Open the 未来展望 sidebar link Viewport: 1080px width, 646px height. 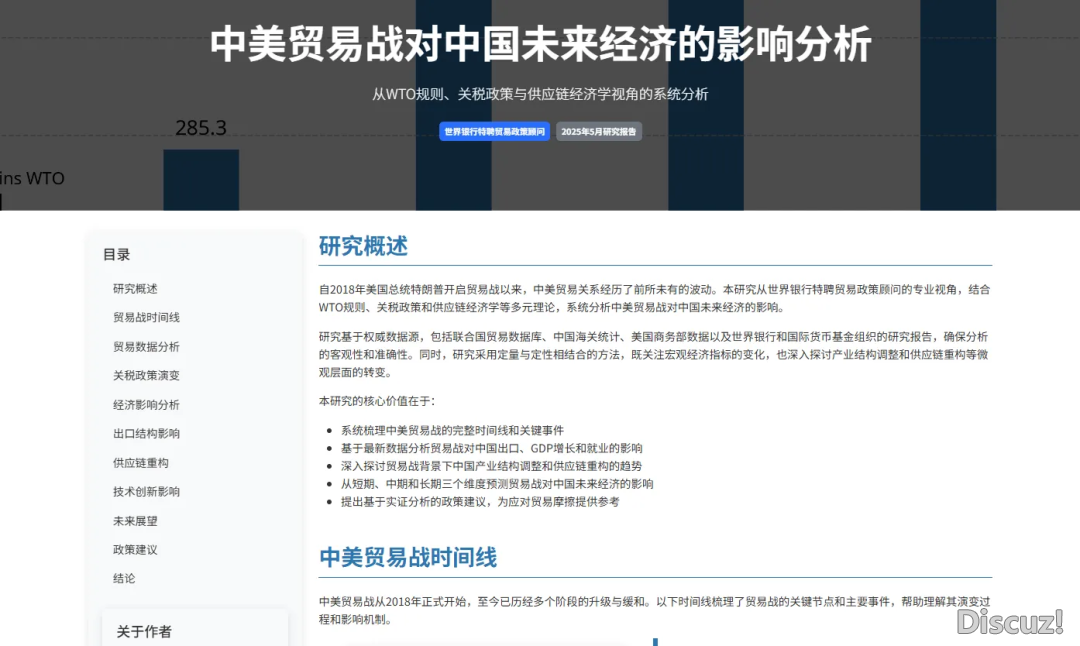click(135, 521)
